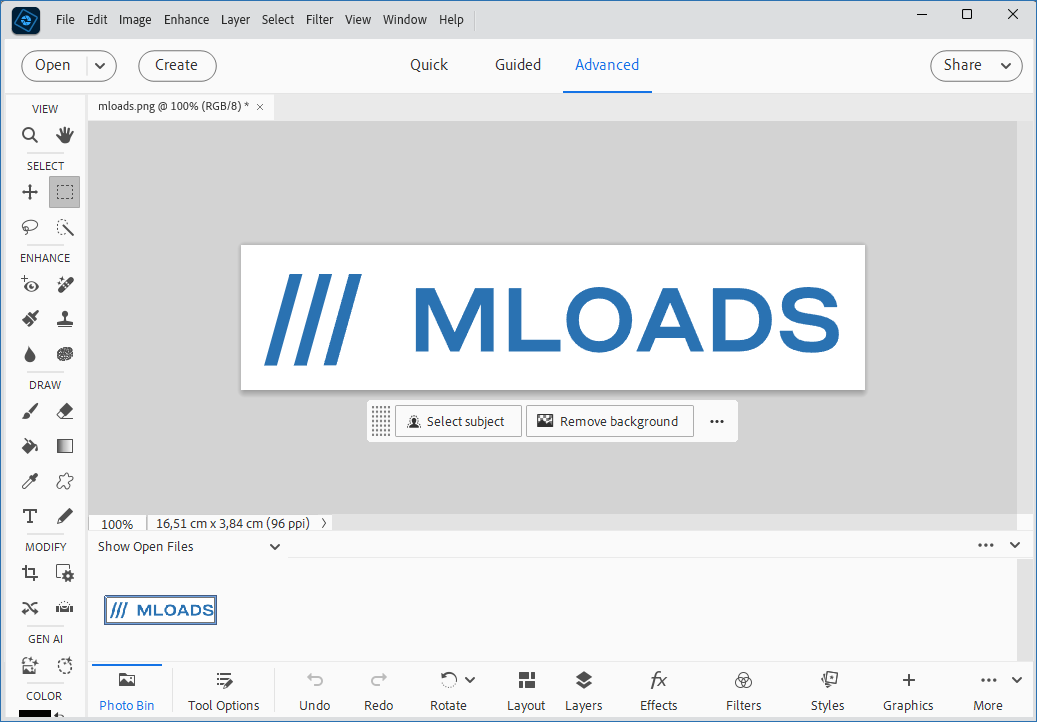The width and height of the screenshot is (1037, 722).
Task: Pick the Eraser tool
Action: pyautogui.click(x=65, y=411)
